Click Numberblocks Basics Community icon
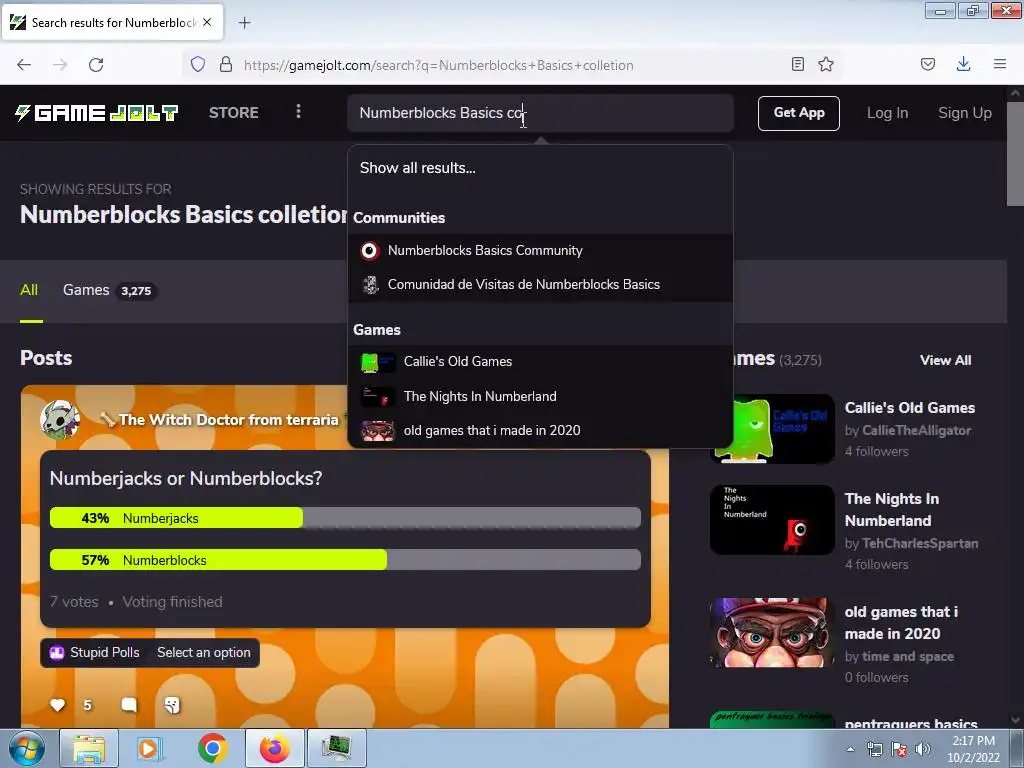 [x=370, y=251]
